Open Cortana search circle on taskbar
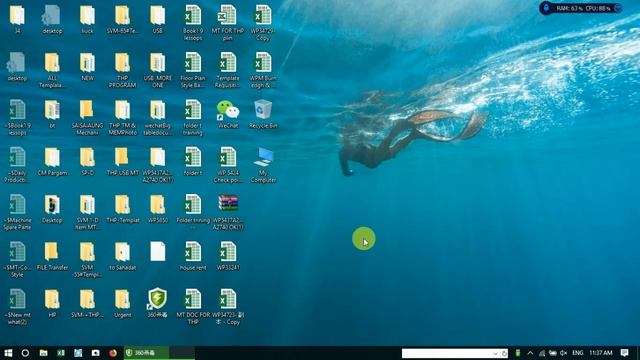 click(25, 353)
